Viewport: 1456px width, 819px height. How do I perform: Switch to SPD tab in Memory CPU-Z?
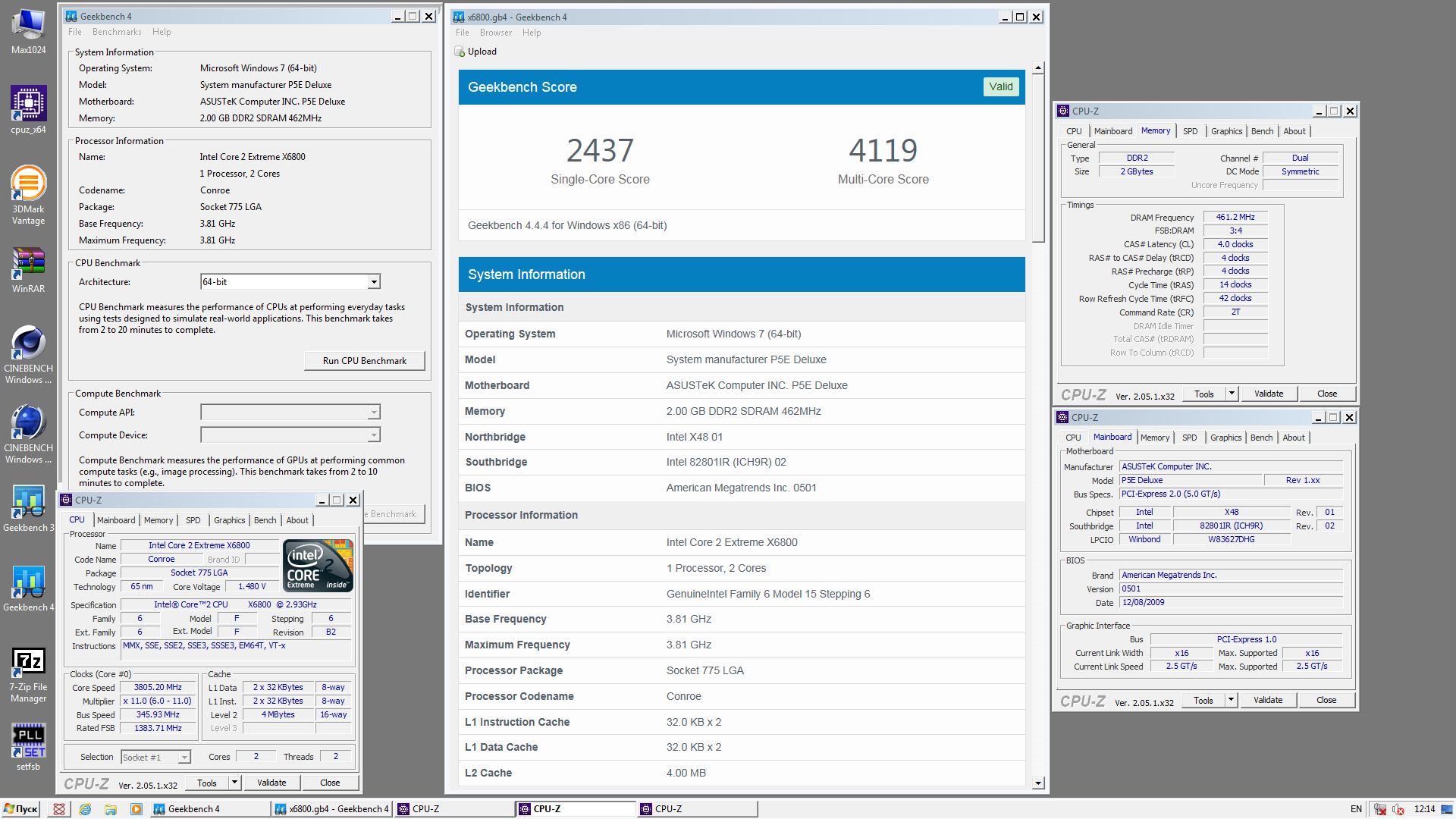tap(1191, 131)
